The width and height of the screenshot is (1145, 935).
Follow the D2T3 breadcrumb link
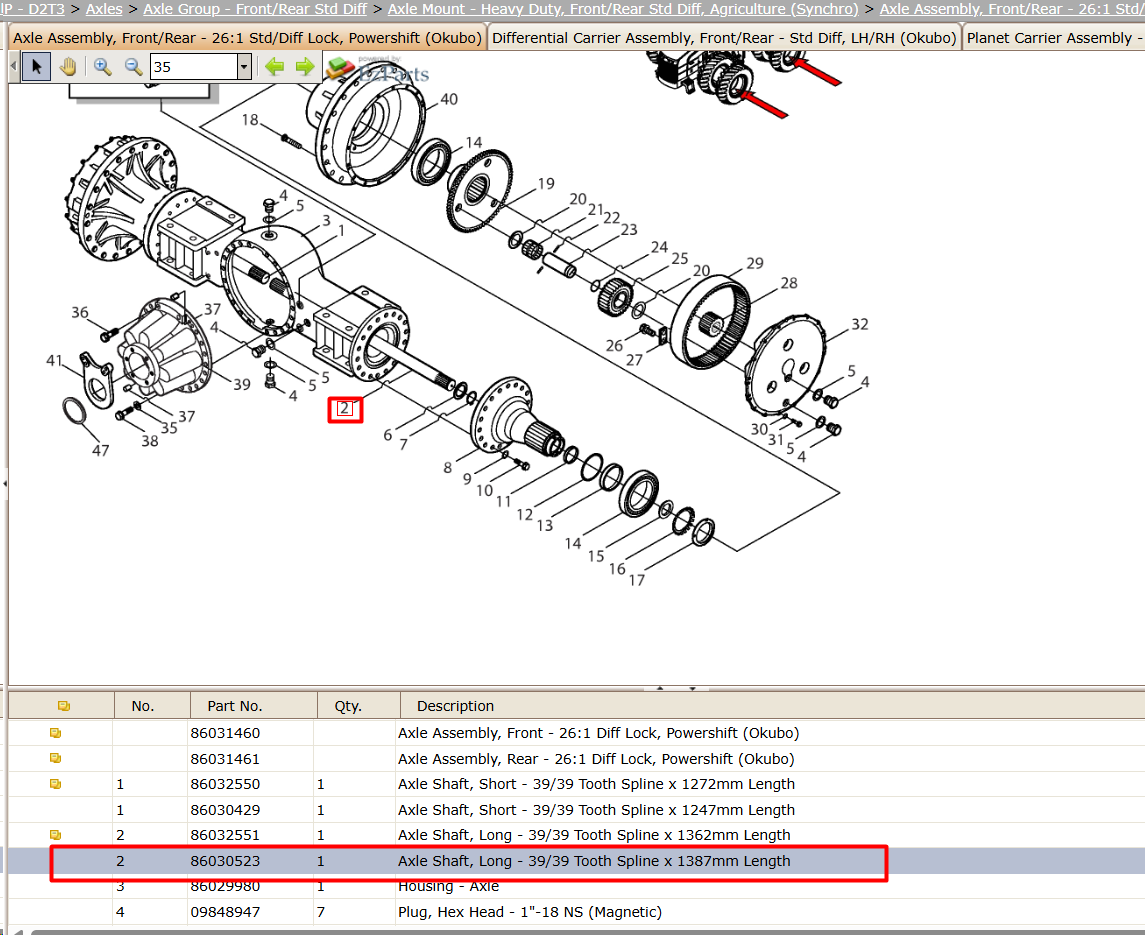(x=32, y=9)
